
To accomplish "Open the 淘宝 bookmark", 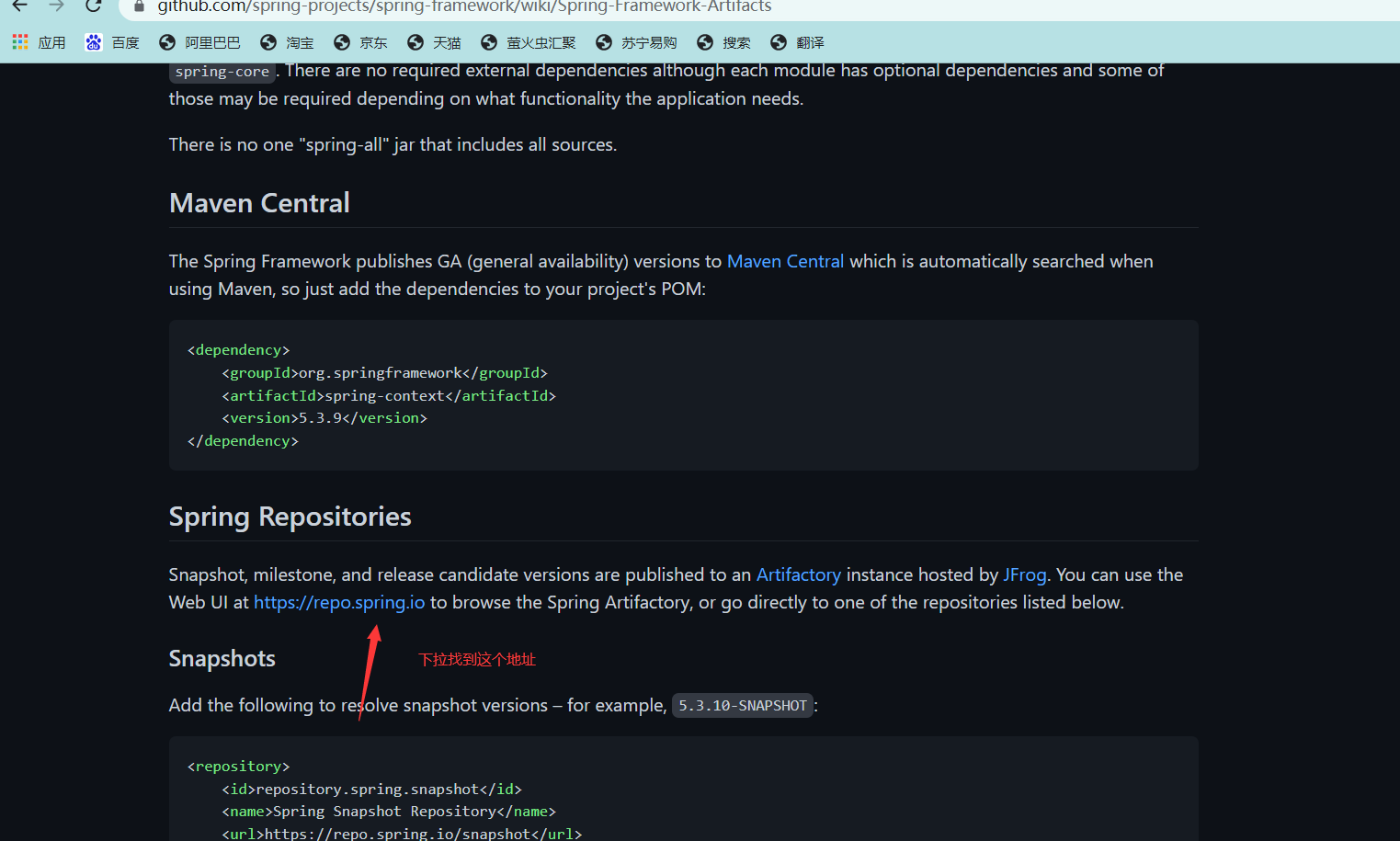I will 287,42.
